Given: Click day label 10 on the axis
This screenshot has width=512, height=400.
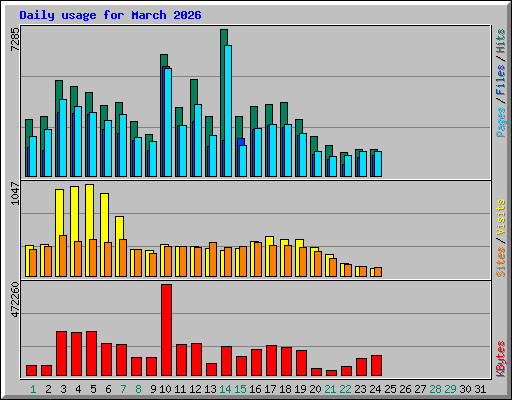Looking at the screenshot, I should point(165,389).
